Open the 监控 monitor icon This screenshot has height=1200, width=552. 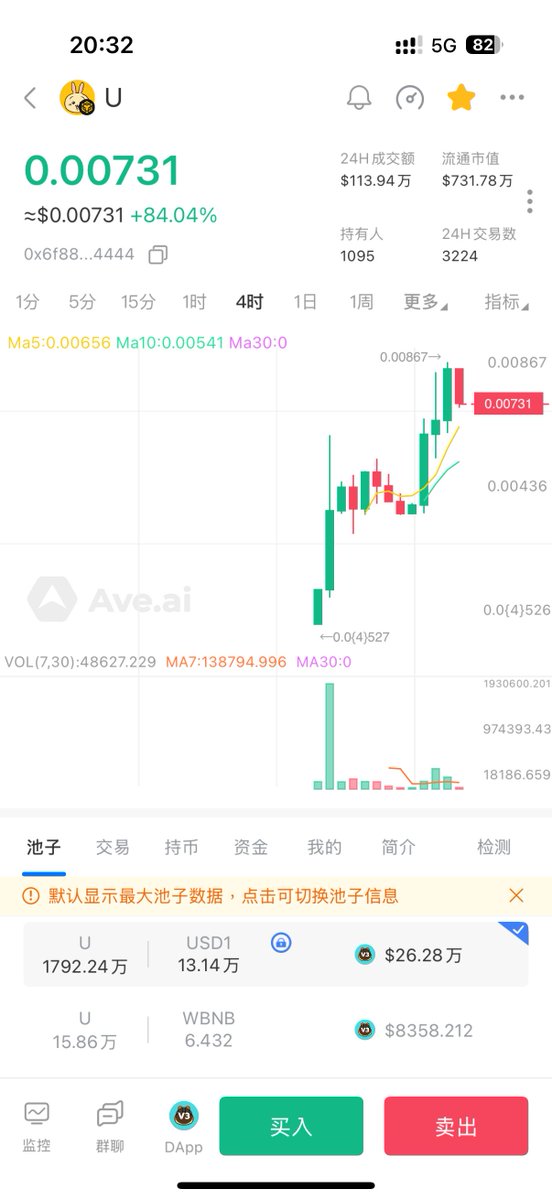click(x=36, y=1126)
